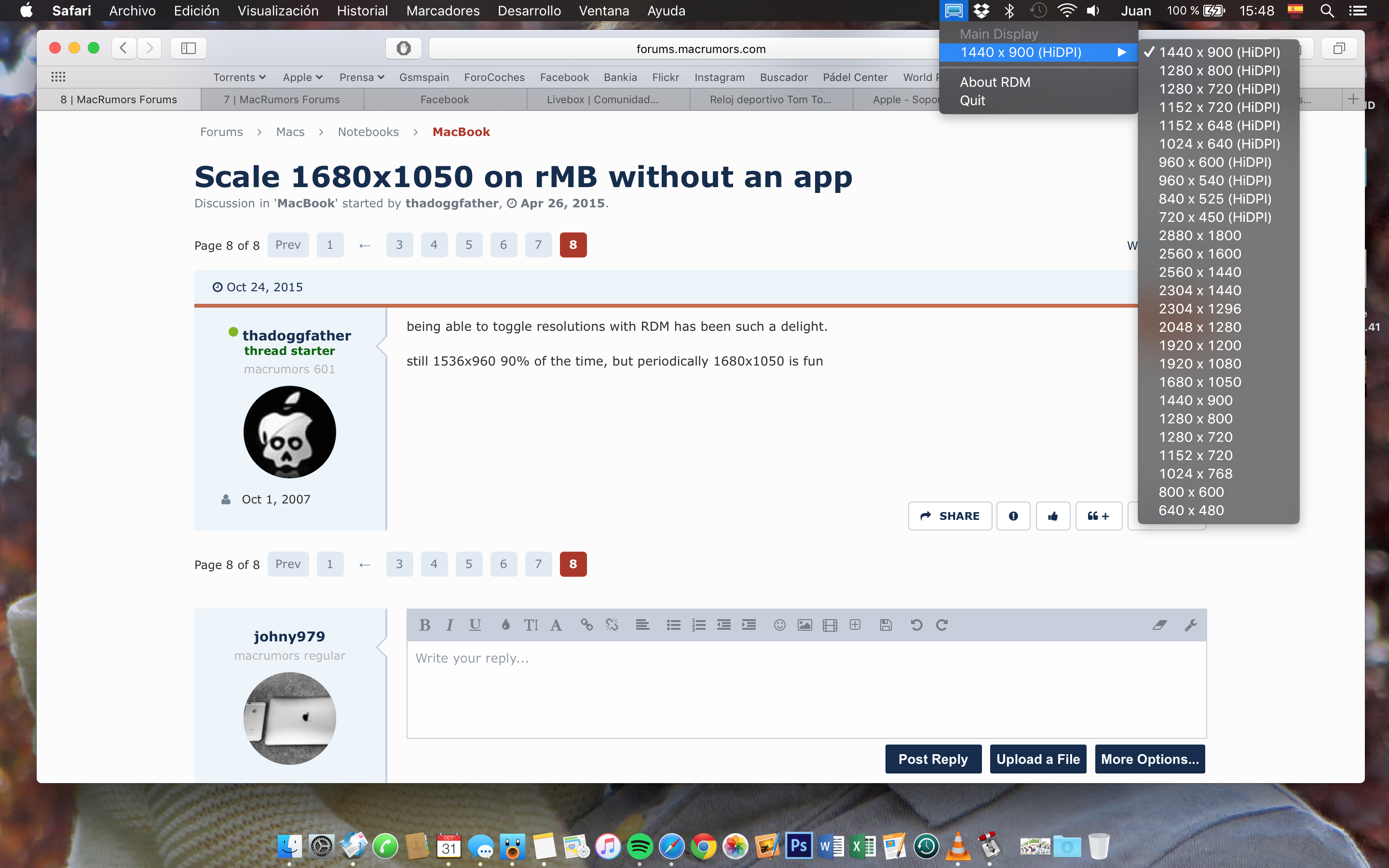Choose 1280 x 800 (HiDPI) resolution option
This screenshot has width=1389, height=868.
1219,70
